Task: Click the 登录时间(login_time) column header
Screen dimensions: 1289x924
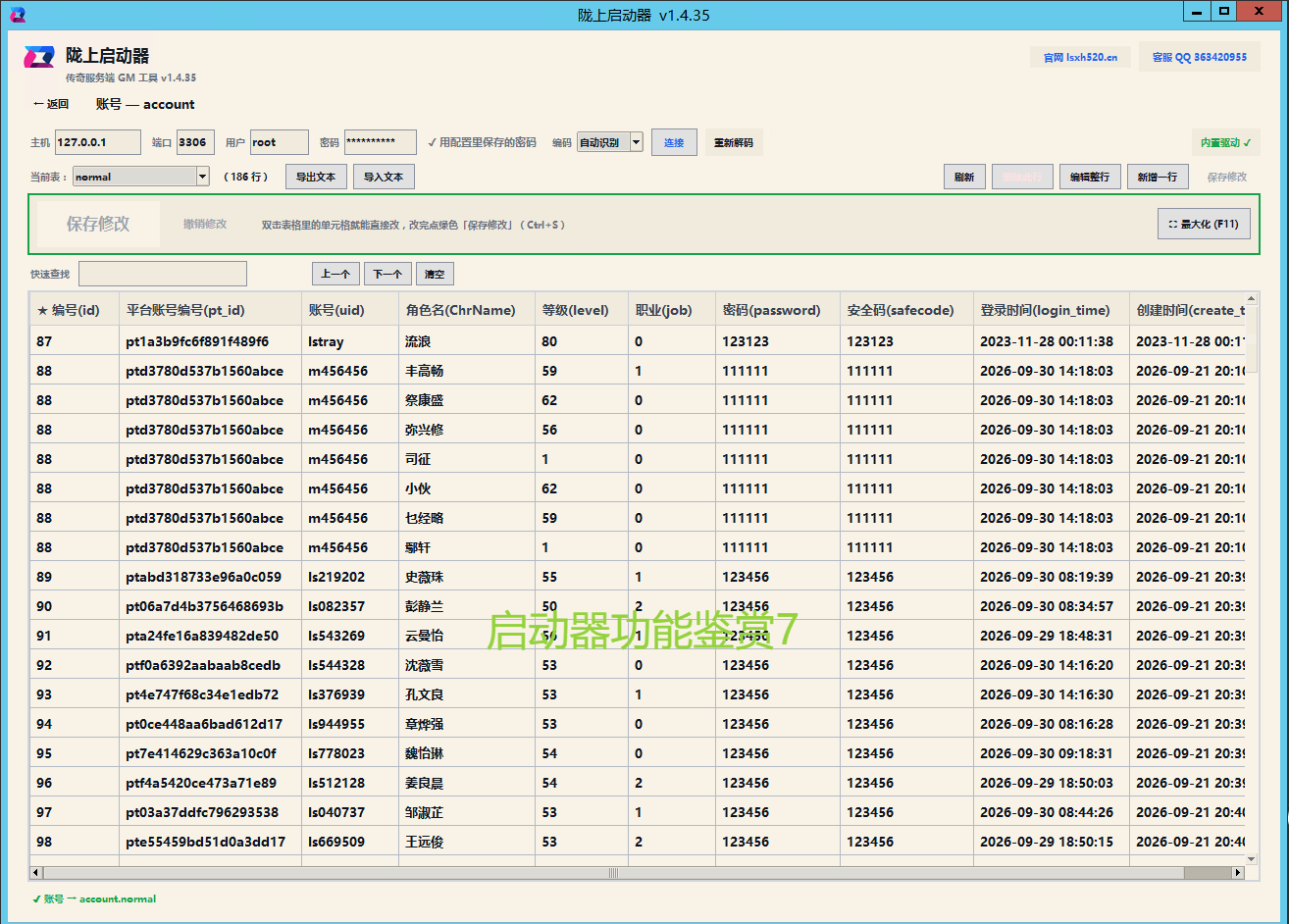Action: pyautogui.click(x=1051, y=310)
